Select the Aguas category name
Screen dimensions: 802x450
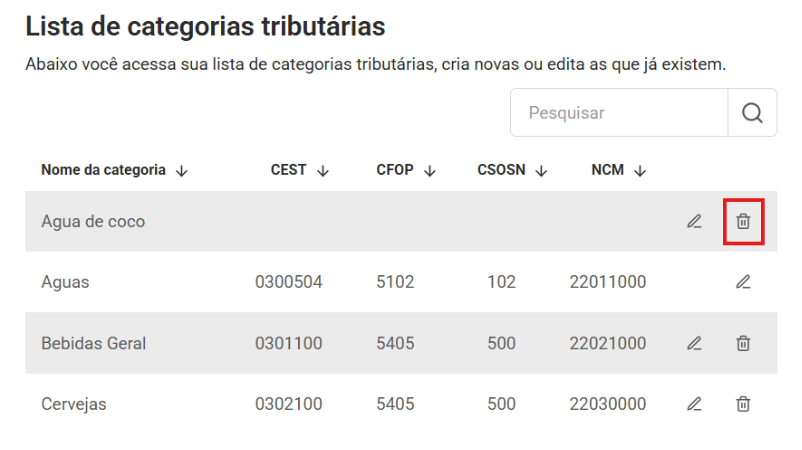(65, 282)
